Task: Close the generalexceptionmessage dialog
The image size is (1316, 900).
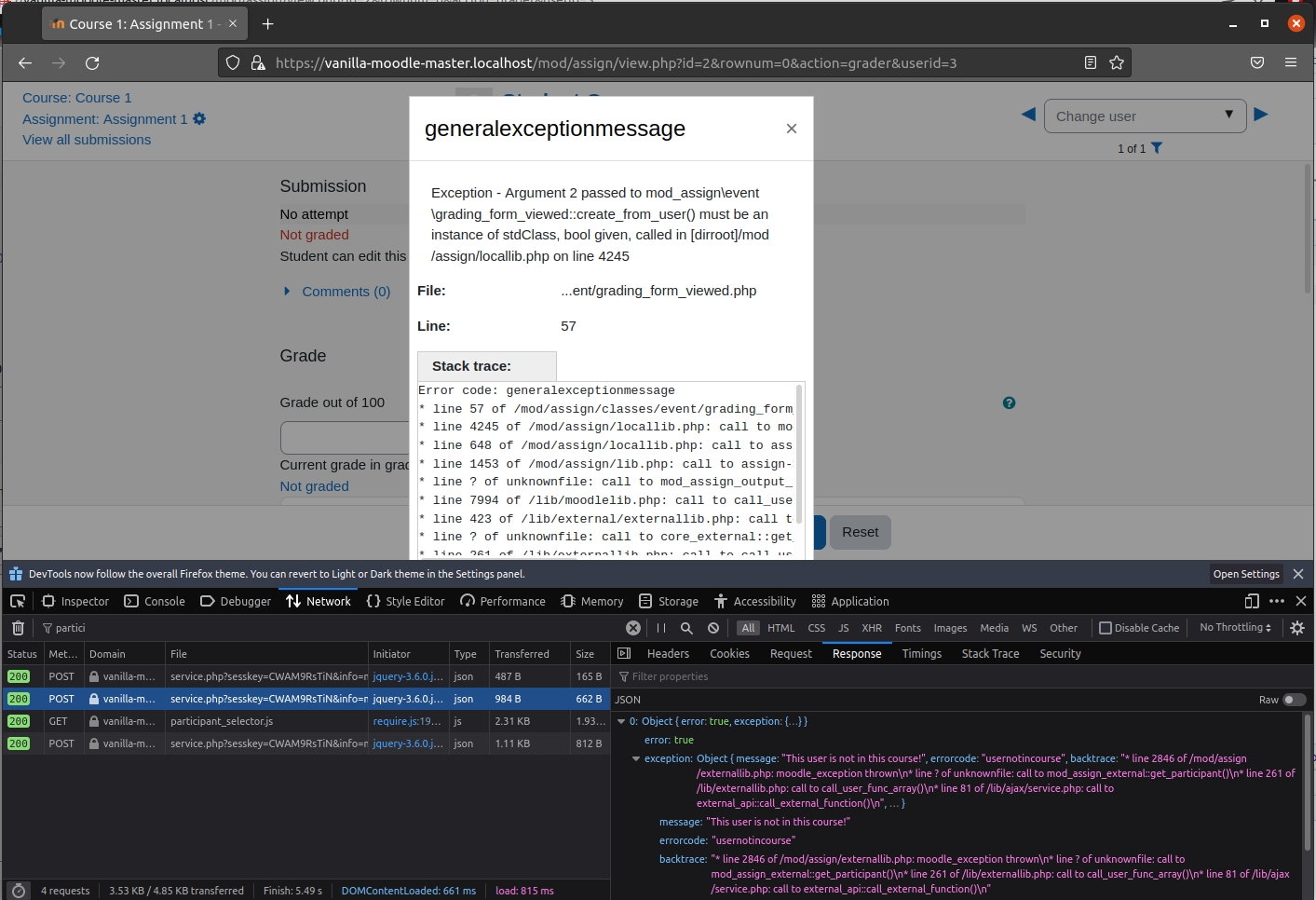Action: point(792,129)
